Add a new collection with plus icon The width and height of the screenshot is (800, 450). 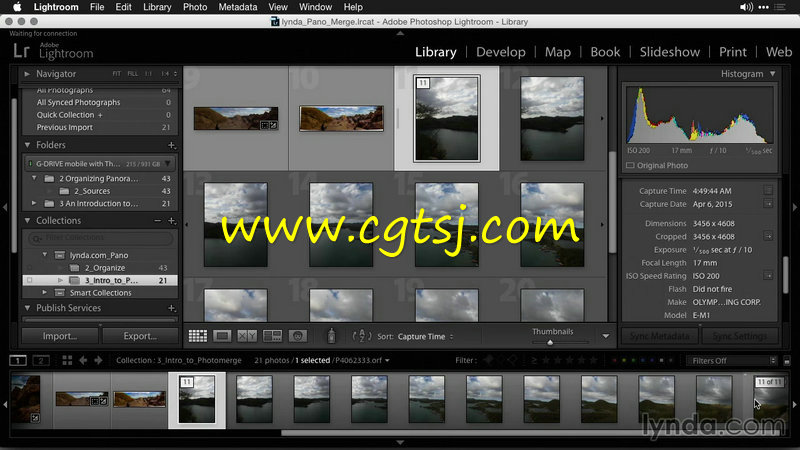(x=171, y=221)
